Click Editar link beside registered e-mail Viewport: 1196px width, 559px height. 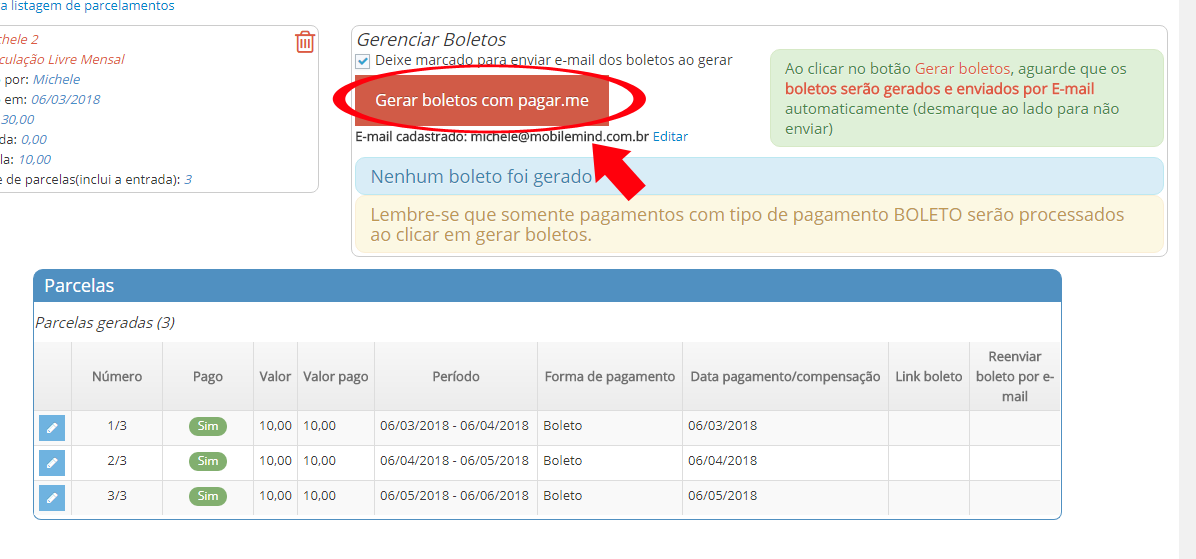(670, 136)
